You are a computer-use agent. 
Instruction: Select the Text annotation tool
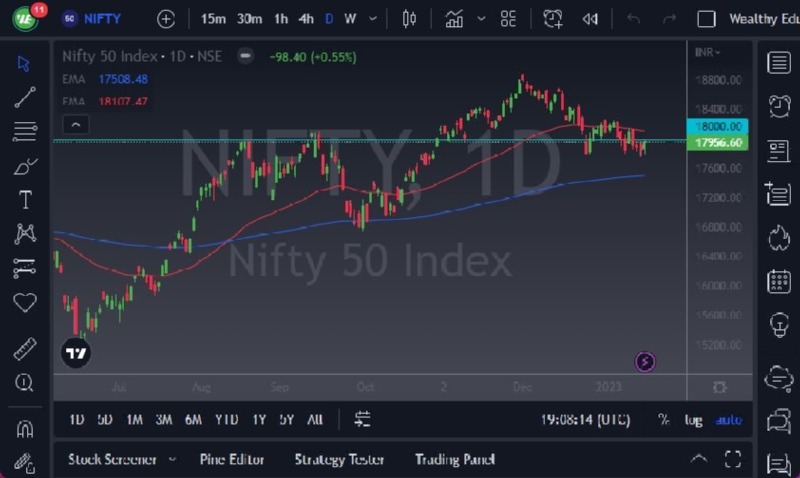[25, 200]
